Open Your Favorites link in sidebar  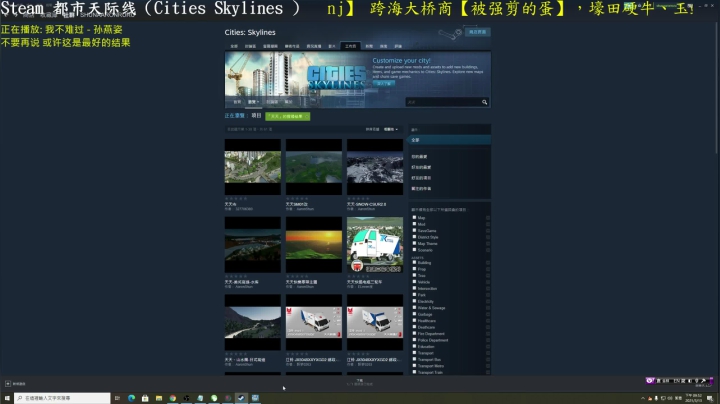[x=419, y=157]
